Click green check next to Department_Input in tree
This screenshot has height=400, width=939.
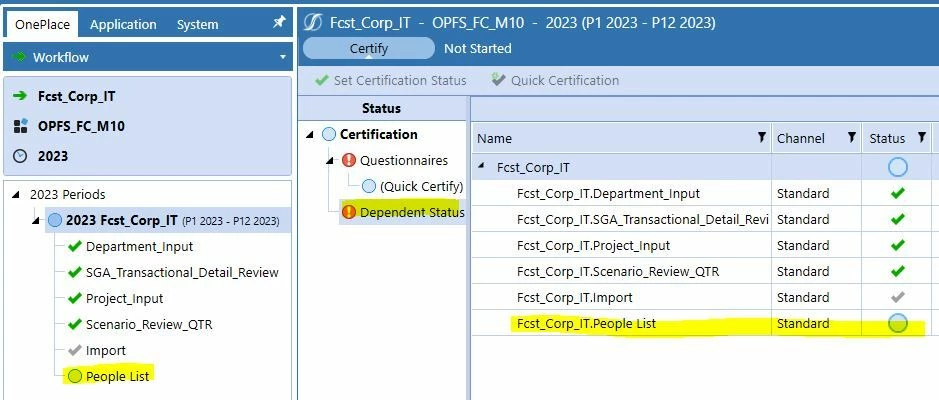(75, 246)
